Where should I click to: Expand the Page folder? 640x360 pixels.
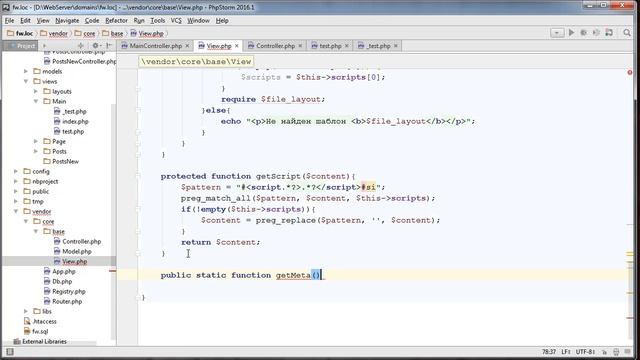pyautogui.click(x=36, y=141)
